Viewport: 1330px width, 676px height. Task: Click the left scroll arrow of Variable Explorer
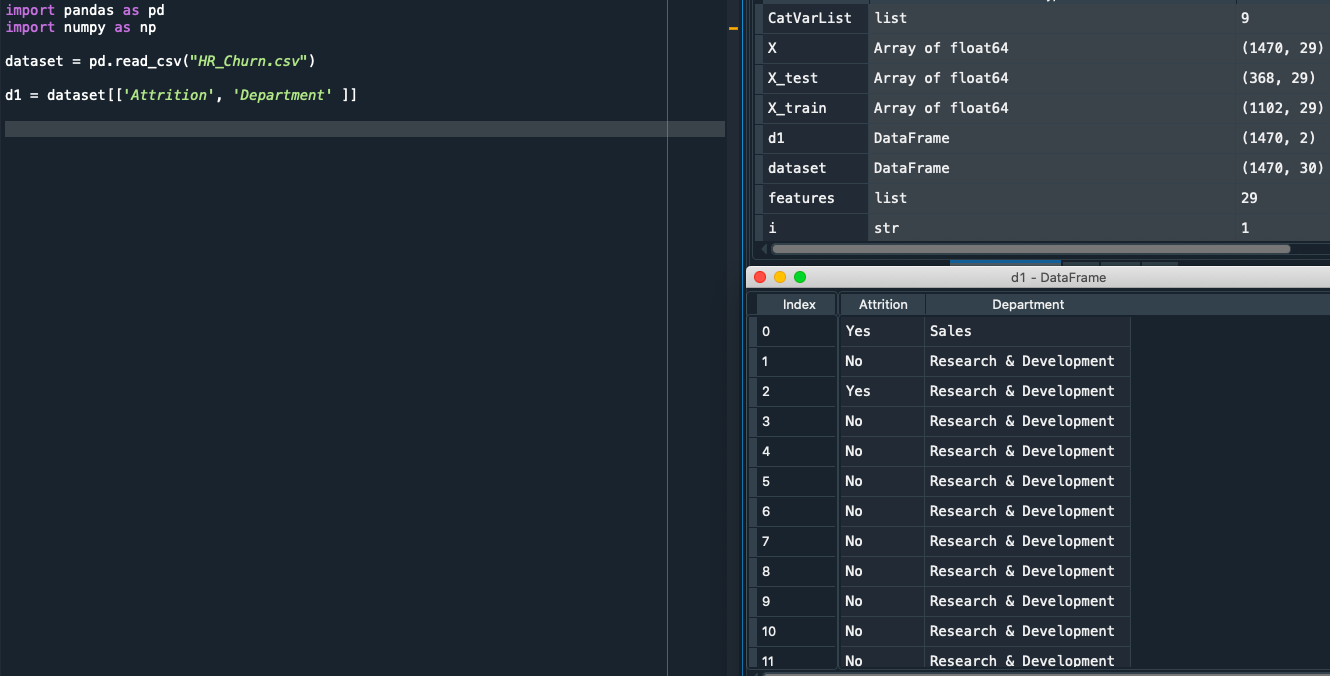tap(764, 249)
